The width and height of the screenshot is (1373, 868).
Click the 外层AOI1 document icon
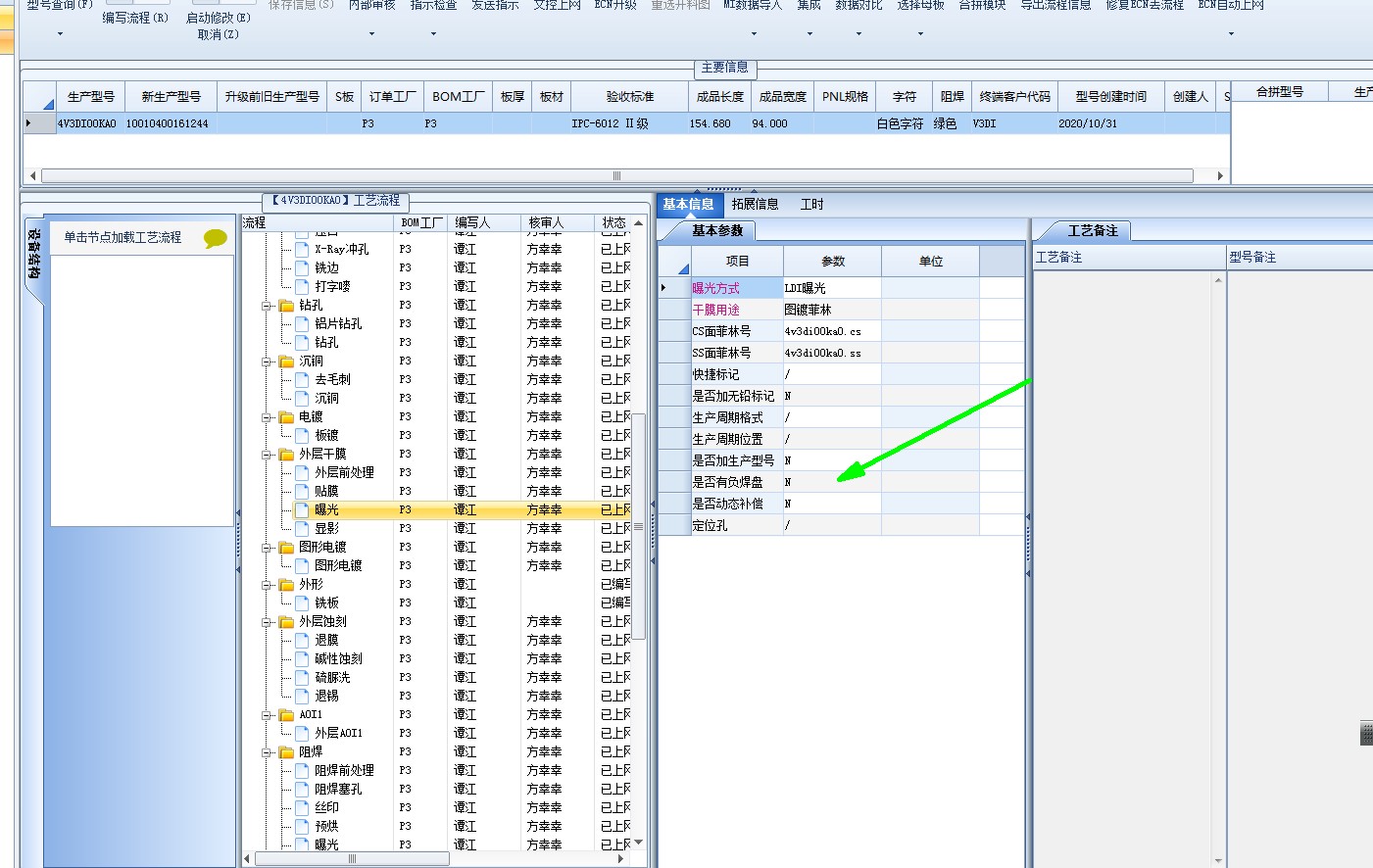(x=302, y=734)
